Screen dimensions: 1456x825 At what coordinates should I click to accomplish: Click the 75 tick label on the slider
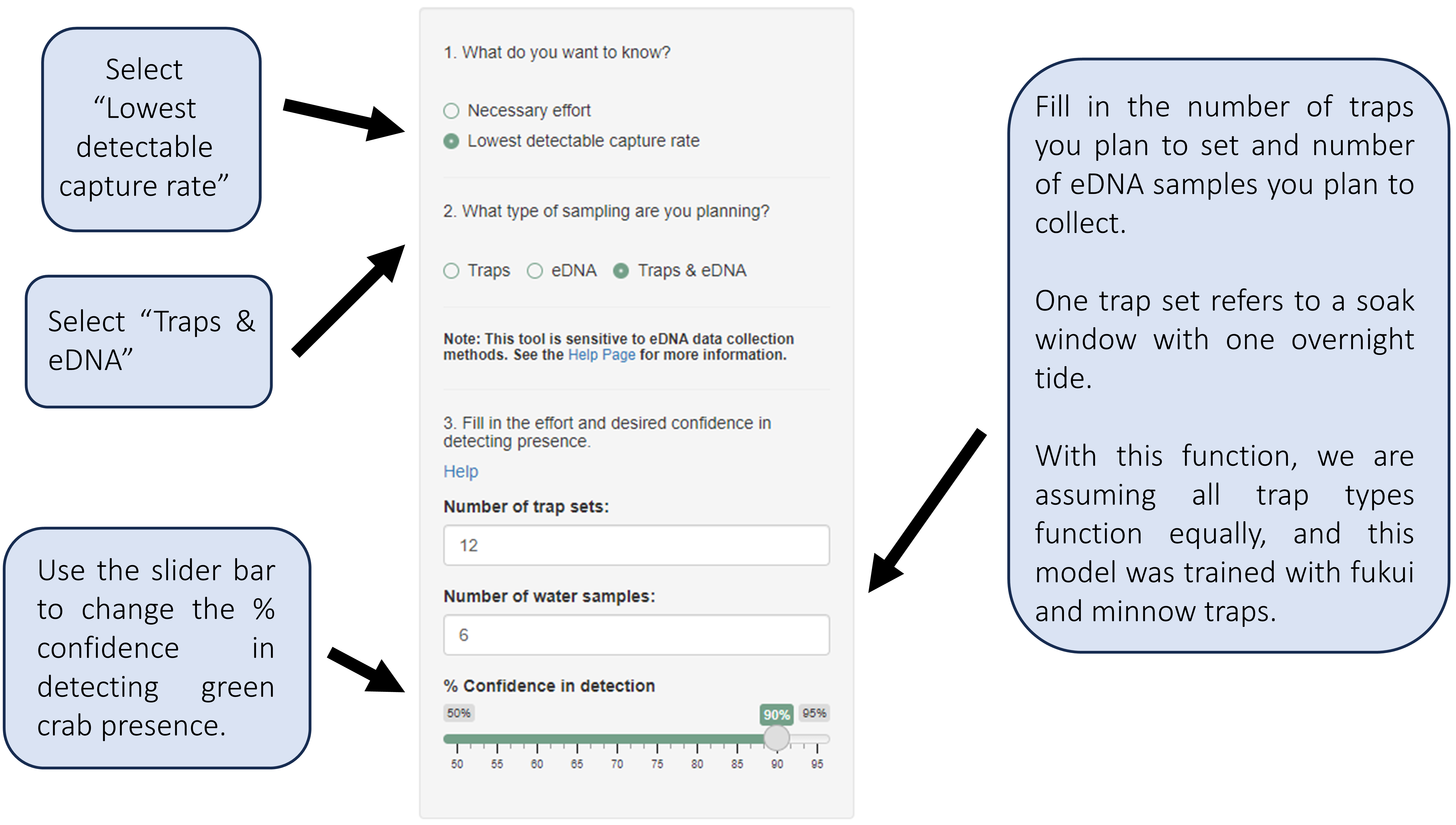pos(657,764)
